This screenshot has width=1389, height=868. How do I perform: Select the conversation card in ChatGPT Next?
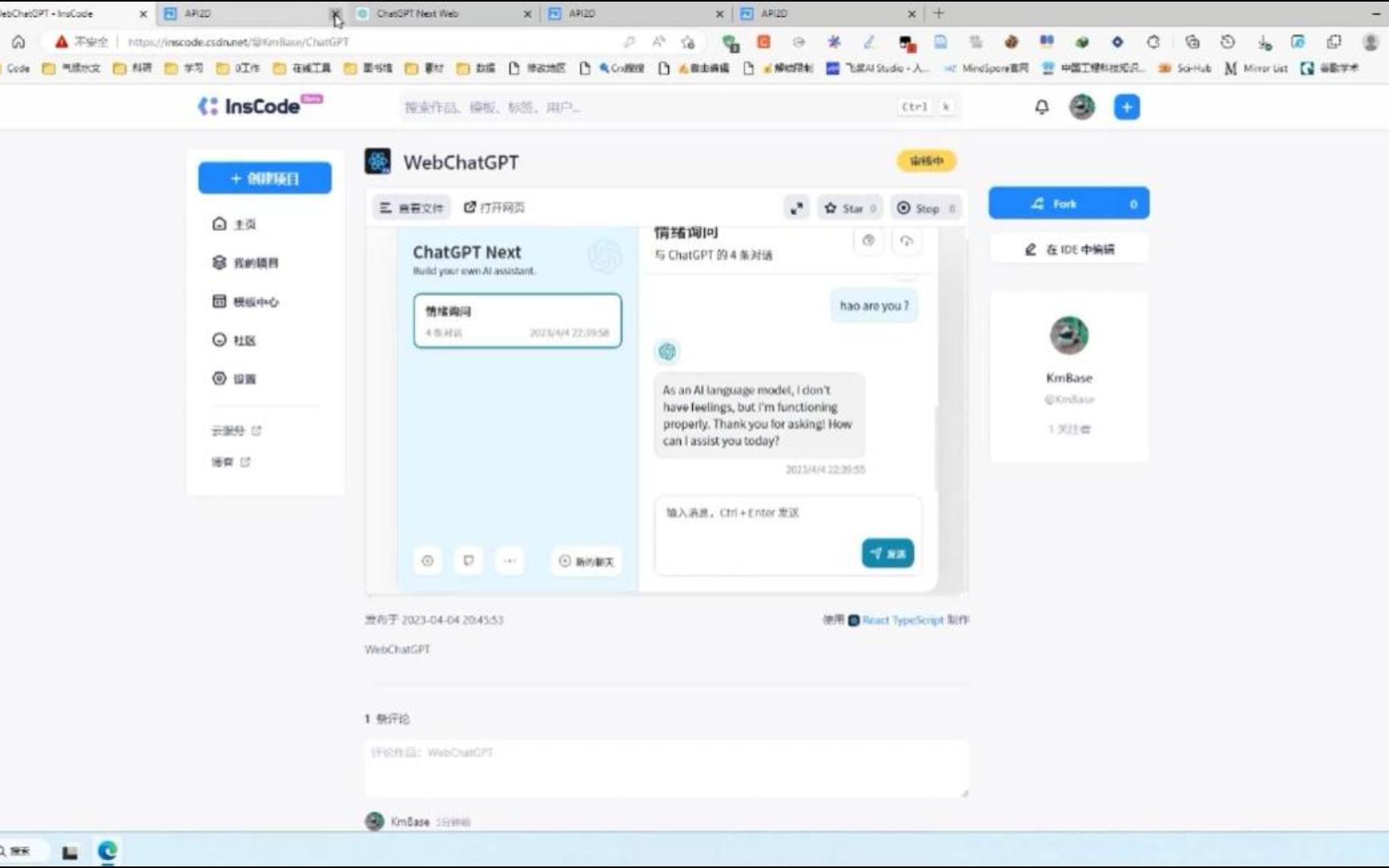pyautogui.click(x=518, y=321)
